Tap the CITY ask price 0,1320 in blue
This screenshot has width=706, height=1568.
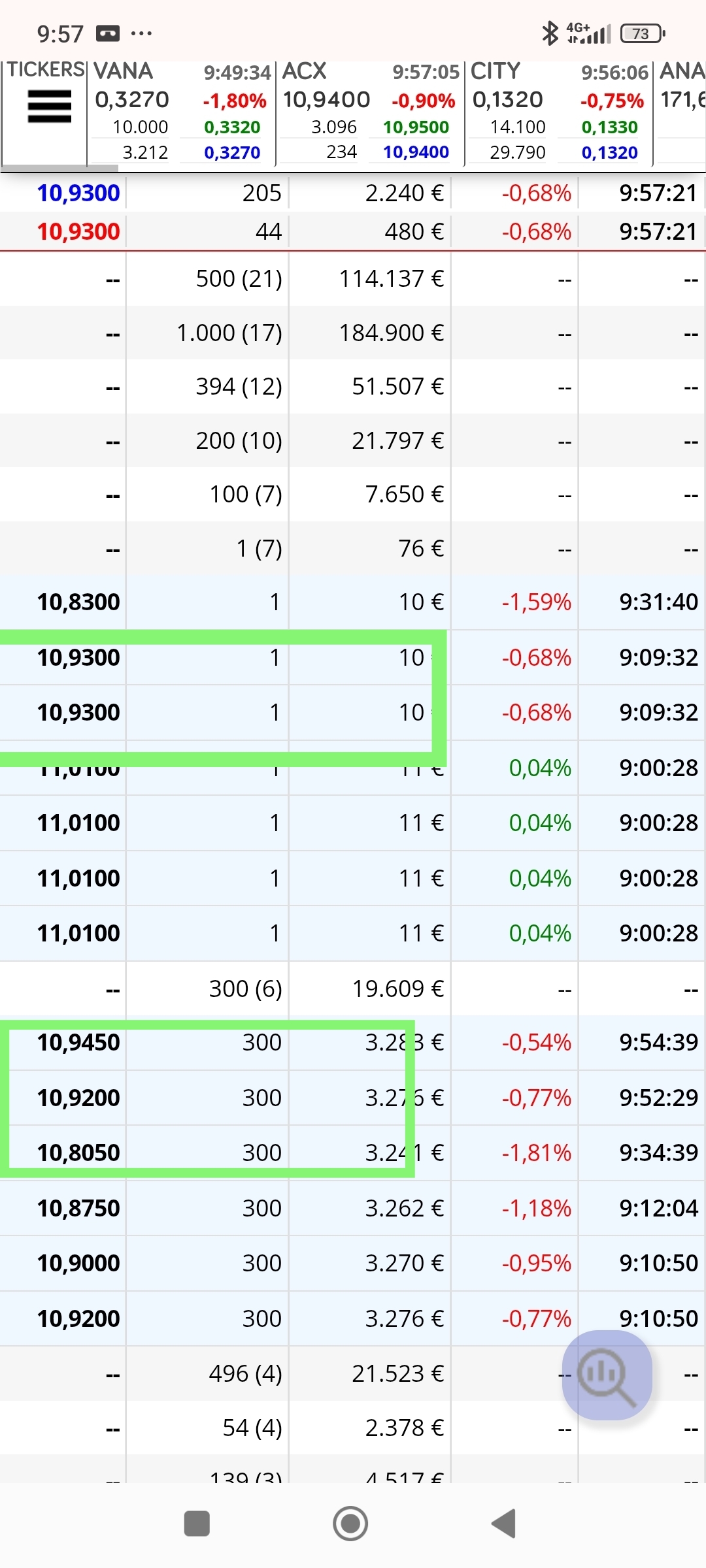(609, 152)
